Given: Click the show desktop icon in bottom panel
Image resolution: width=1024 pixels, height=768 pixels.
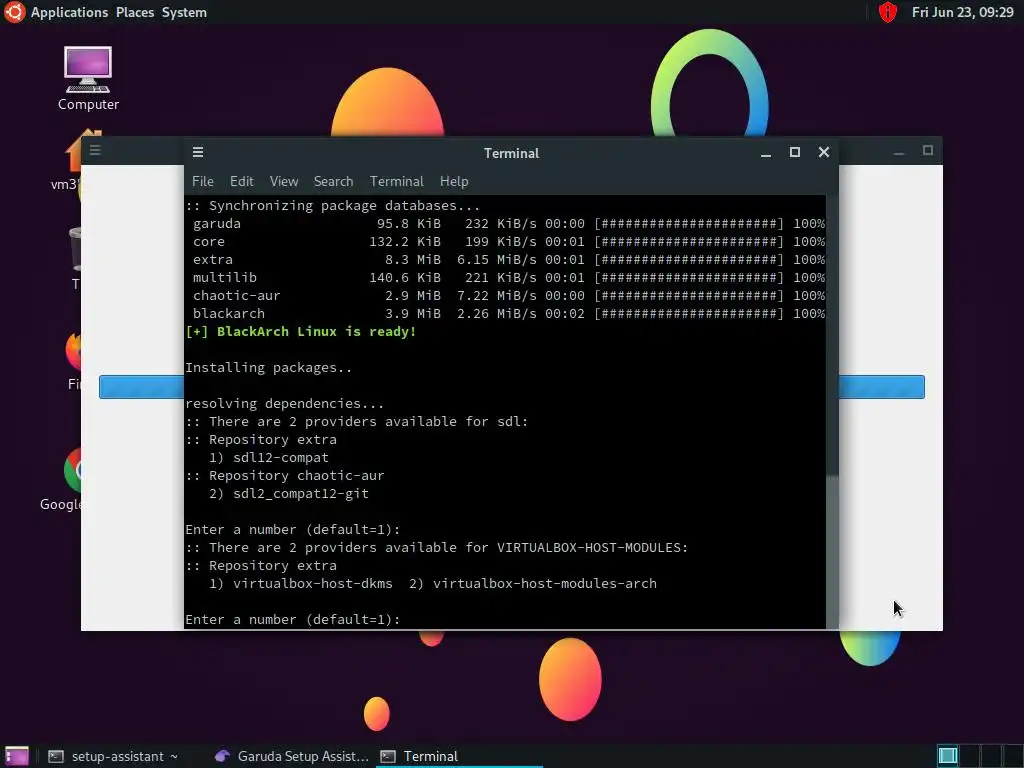Looking at the screenshot, I should pos(17,756).
